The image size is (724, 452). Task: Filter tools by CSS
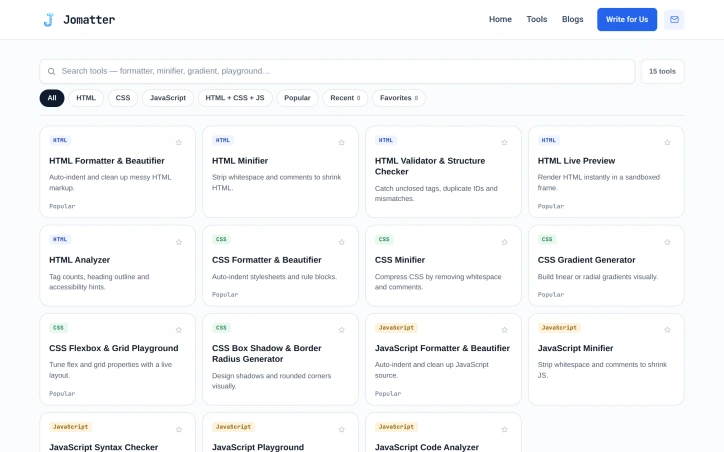[123, 98]
